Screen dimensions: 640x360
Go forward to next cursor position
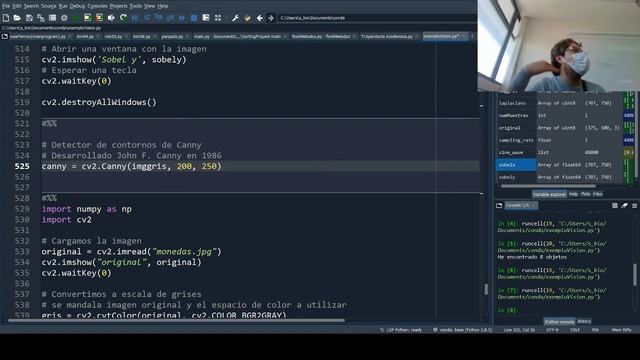point(271,18)
